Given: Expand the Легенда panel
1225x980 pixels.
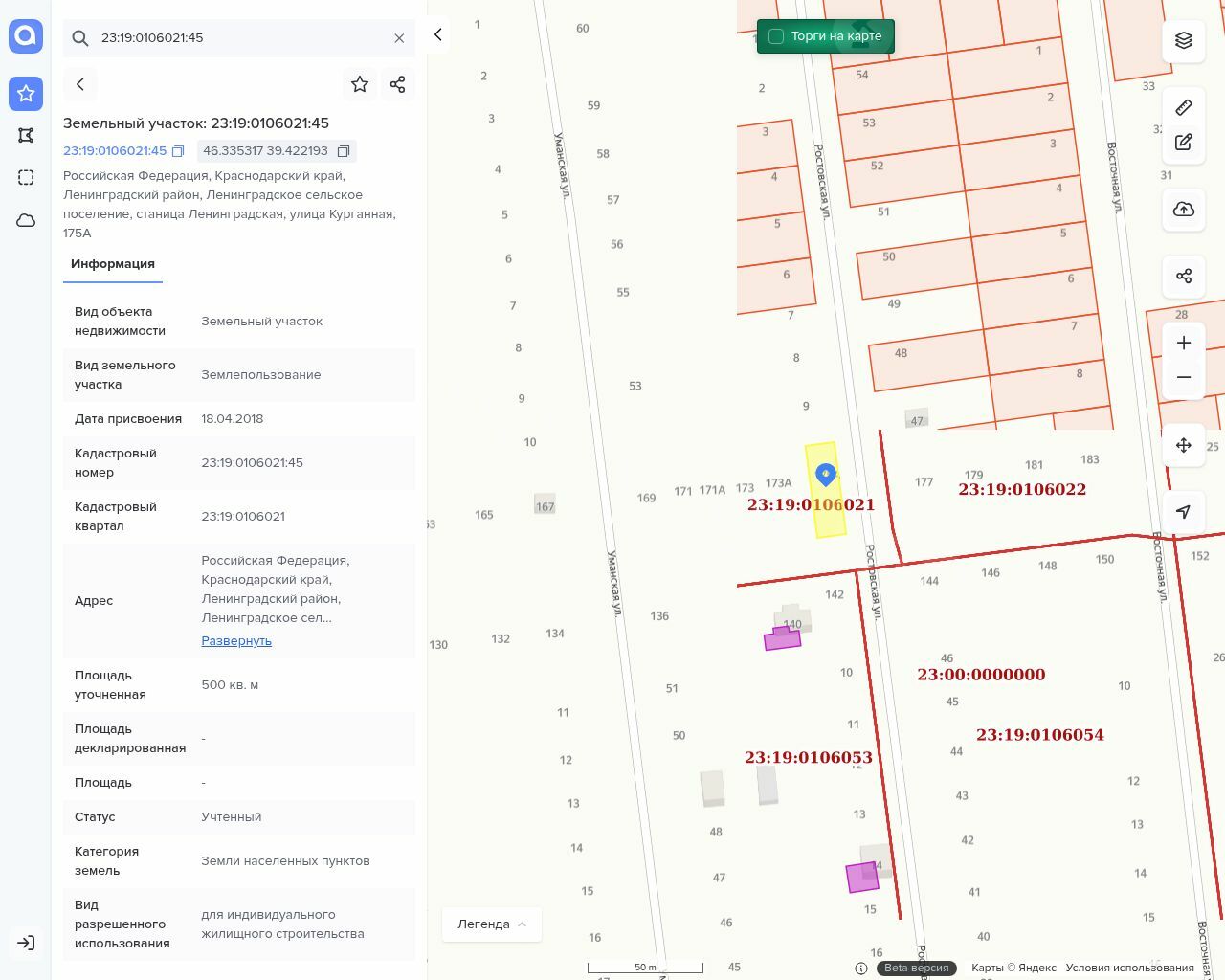Looking at the screenshot, I should pos(492,924).
